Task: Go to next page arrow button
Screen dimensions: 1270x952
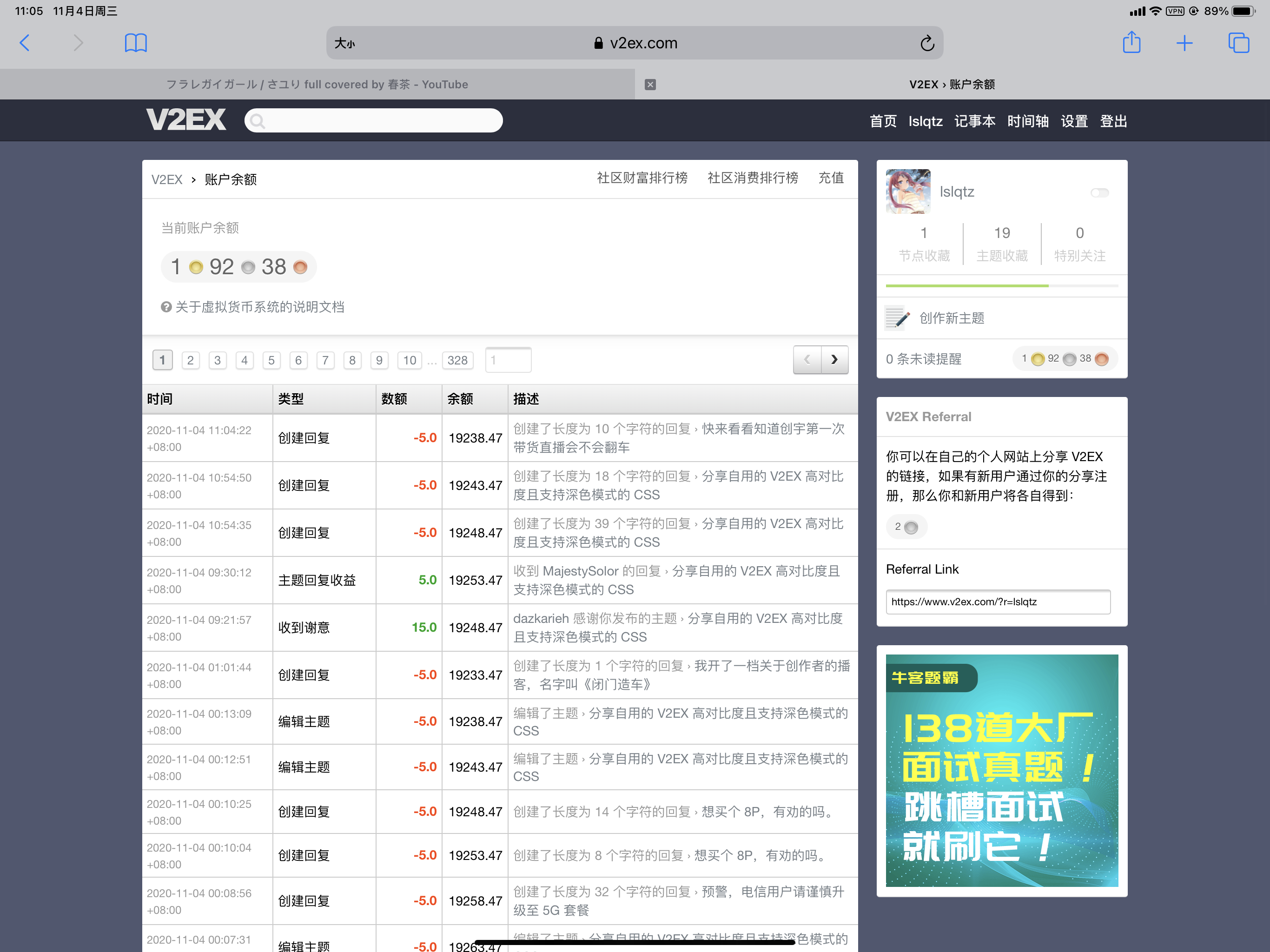Action: pyautogui.click(x=834, y=360)
